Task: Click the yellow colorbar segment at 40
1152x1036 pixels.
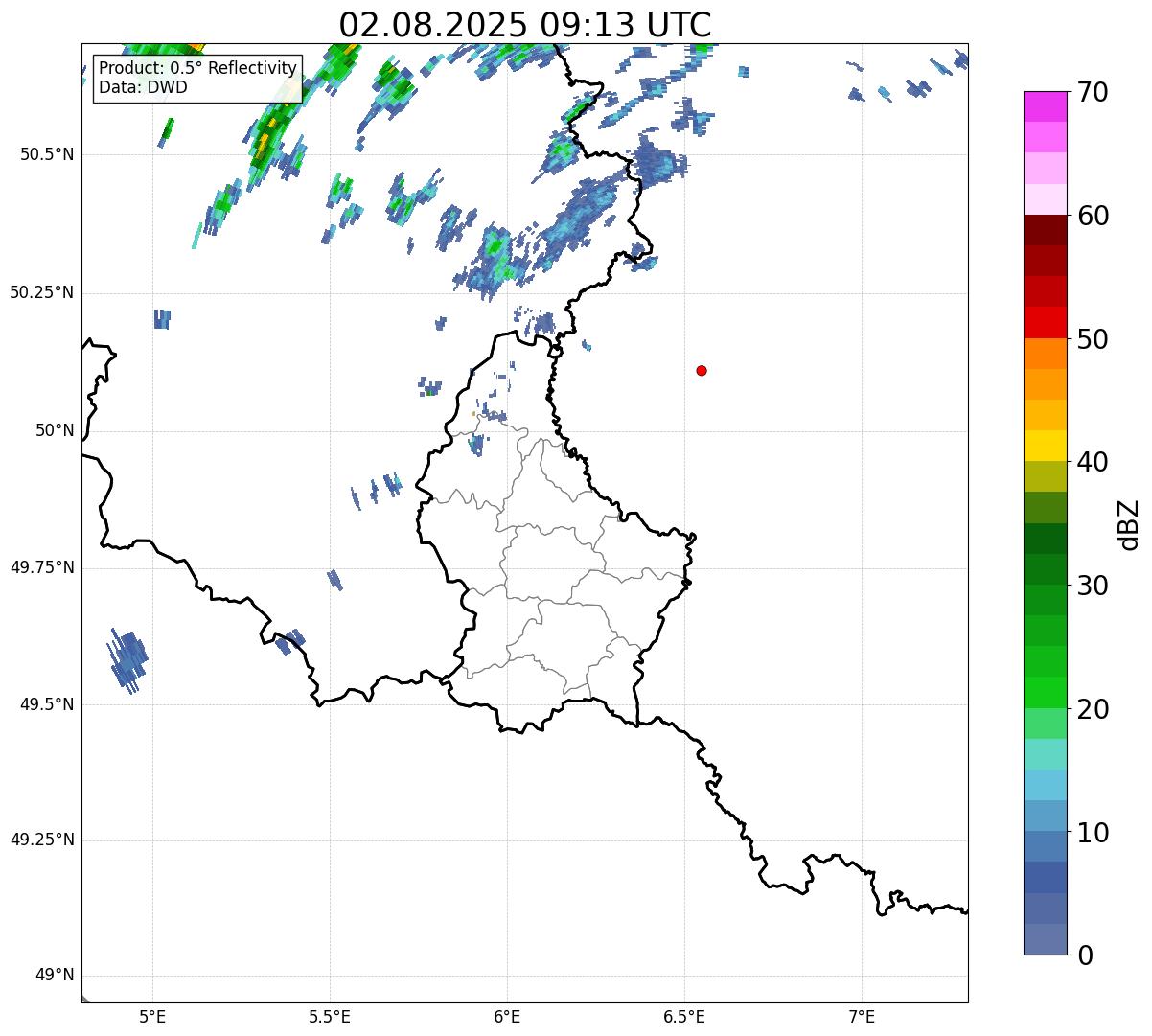Action: (x=1046, y=446)
